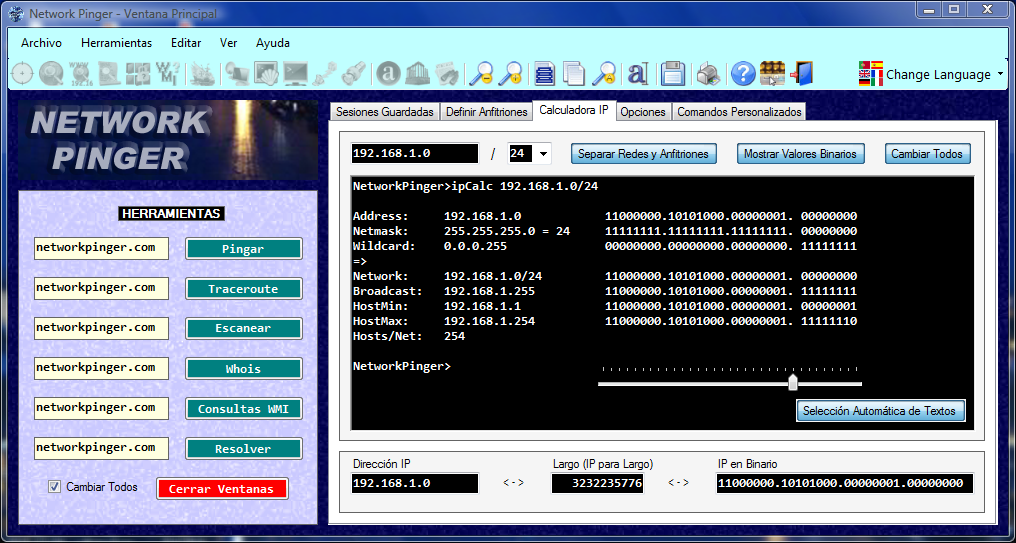Switch to Definir Anfitriones tab

pos(487,112)
